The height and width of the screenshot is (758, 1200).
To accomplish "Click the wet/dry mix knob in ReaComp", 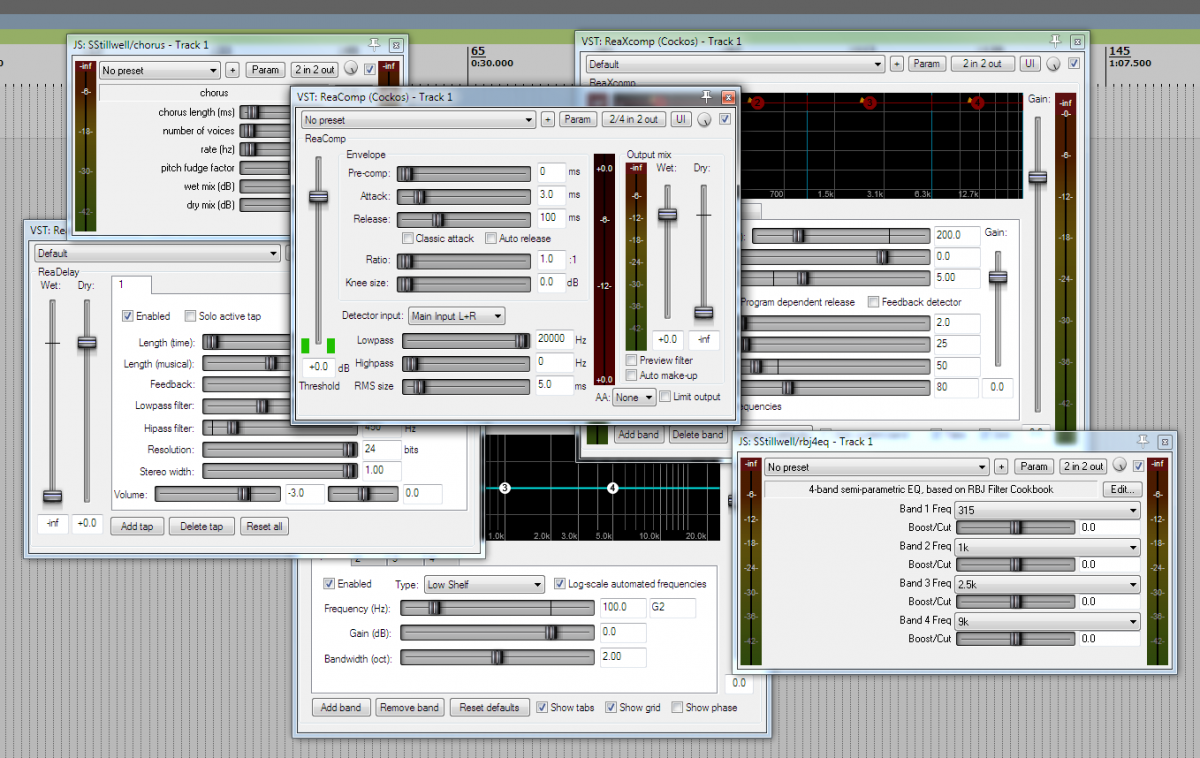I will 705,119.
